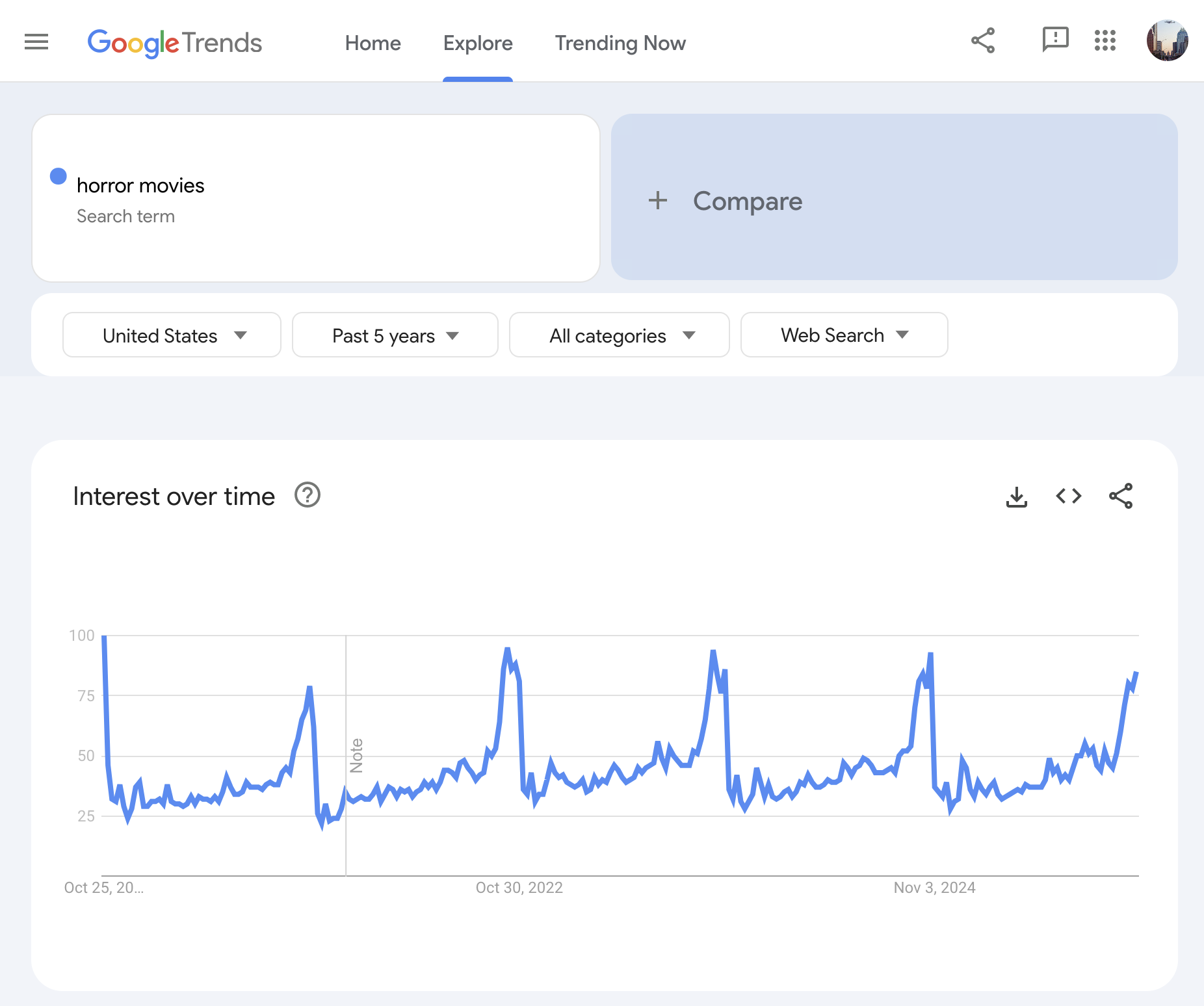Open the Past 5 years dropdown

[x=395, y=335]
